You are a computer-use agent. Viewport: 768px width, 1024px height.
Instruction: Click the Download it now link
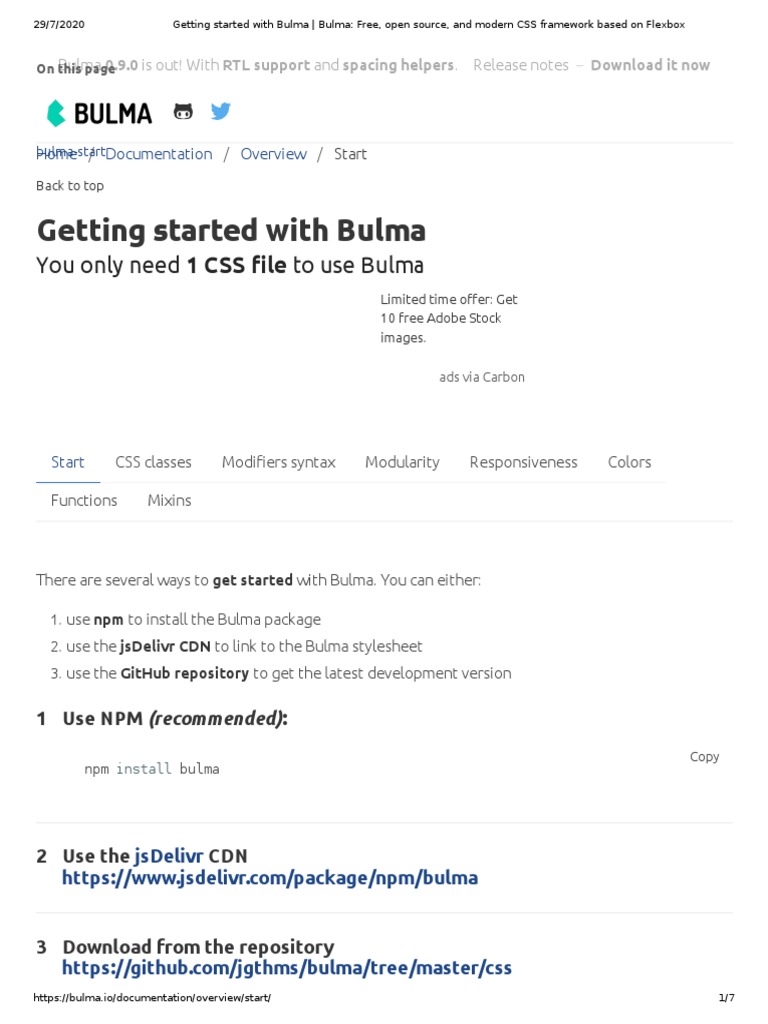pos(650,65)
